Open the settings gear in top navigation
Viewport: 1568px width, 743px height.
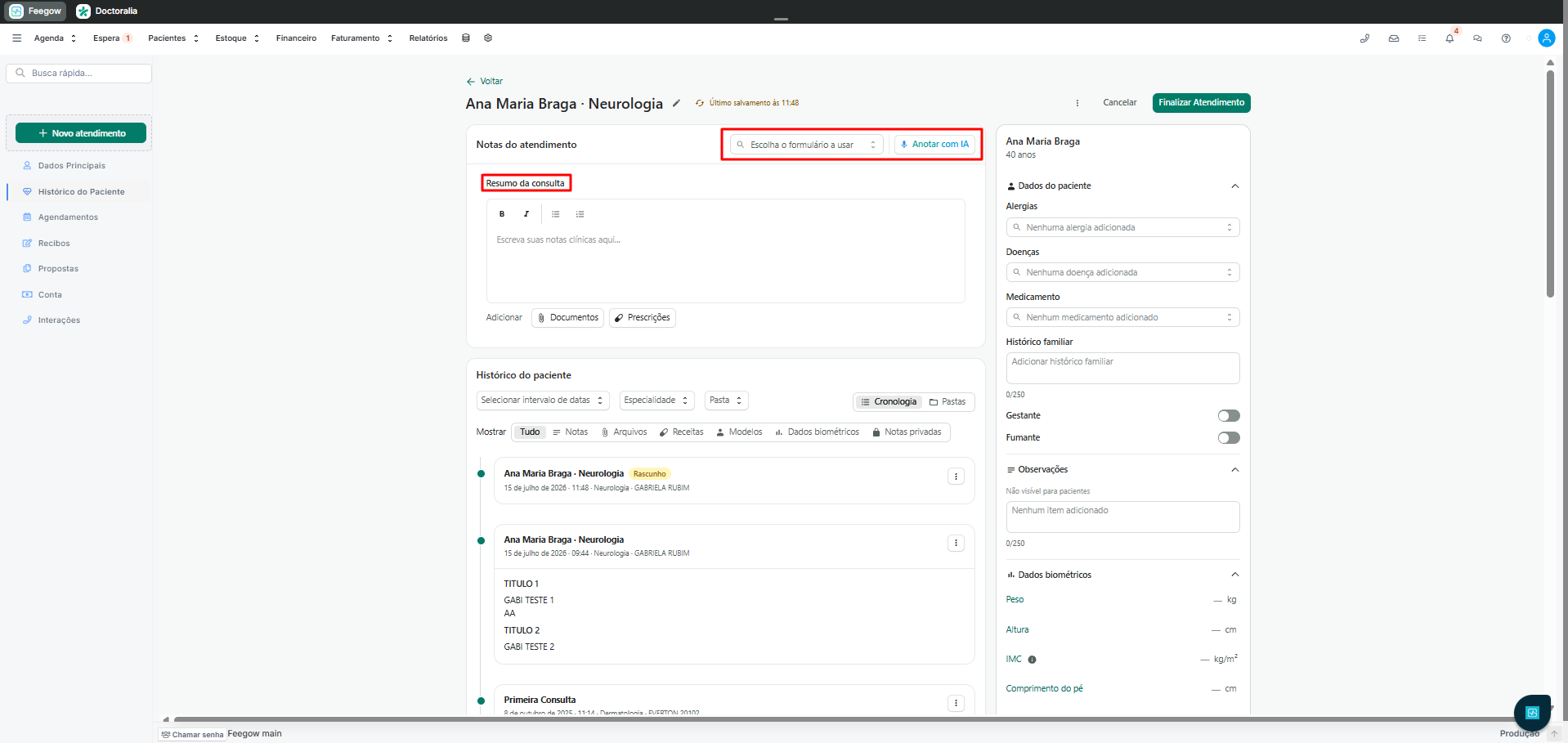pyautogui.click(x=488, y=38)
